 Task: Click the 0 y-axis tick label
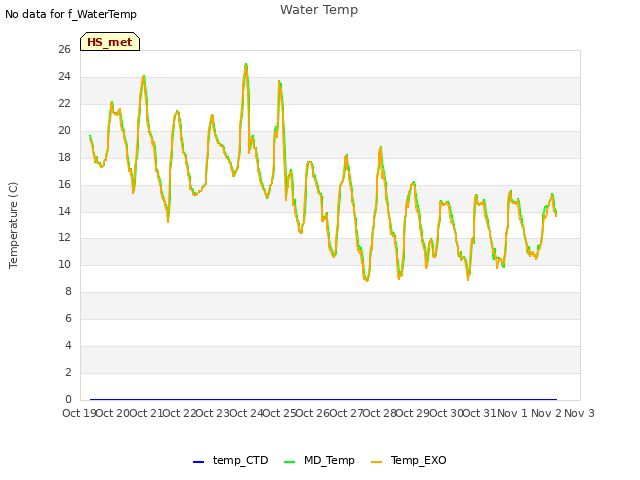pos(68,399)
